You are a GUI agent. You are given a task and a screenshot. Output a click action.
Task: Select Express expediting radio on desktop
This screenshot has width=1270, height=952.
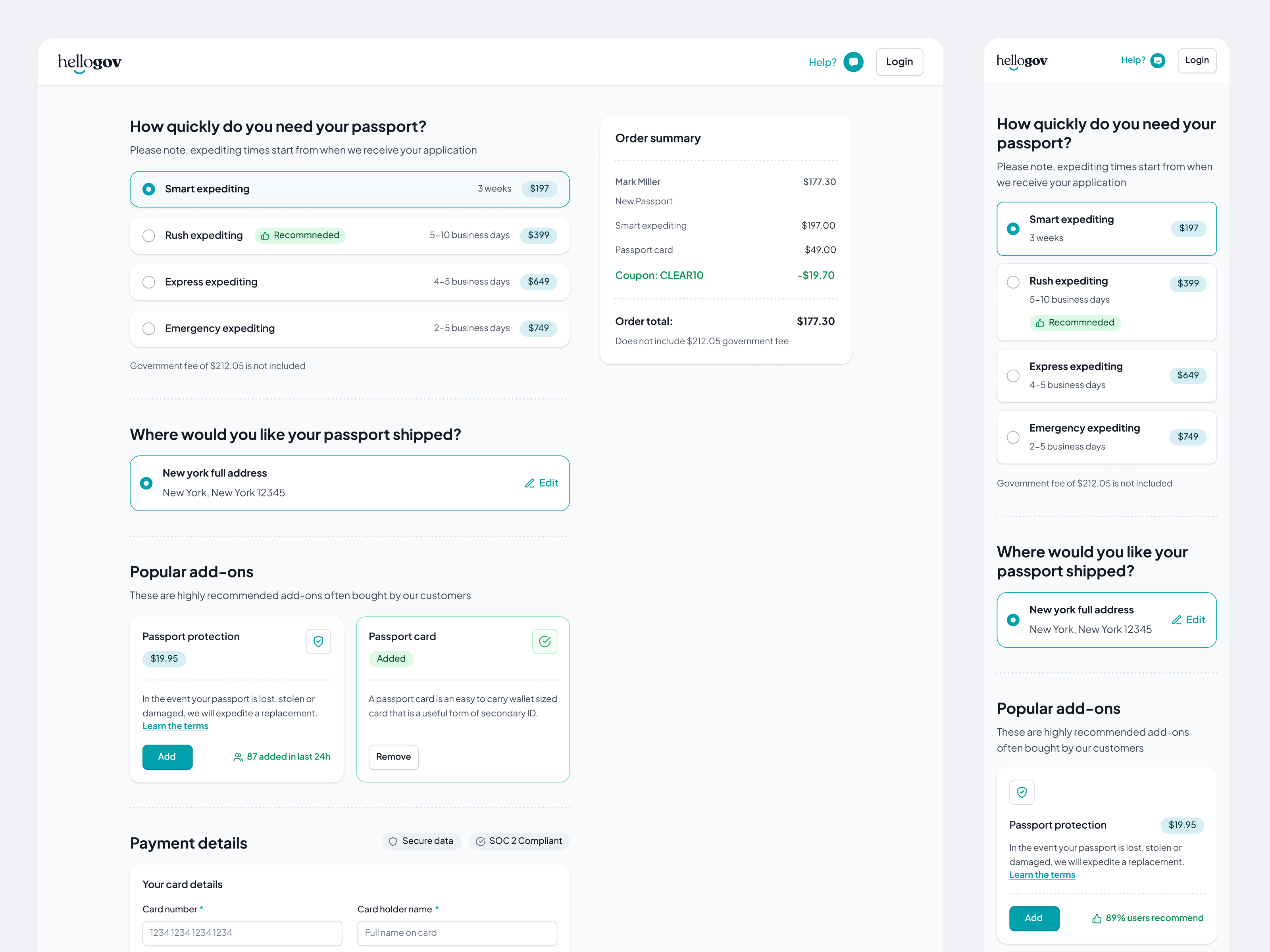click(149, 282)
